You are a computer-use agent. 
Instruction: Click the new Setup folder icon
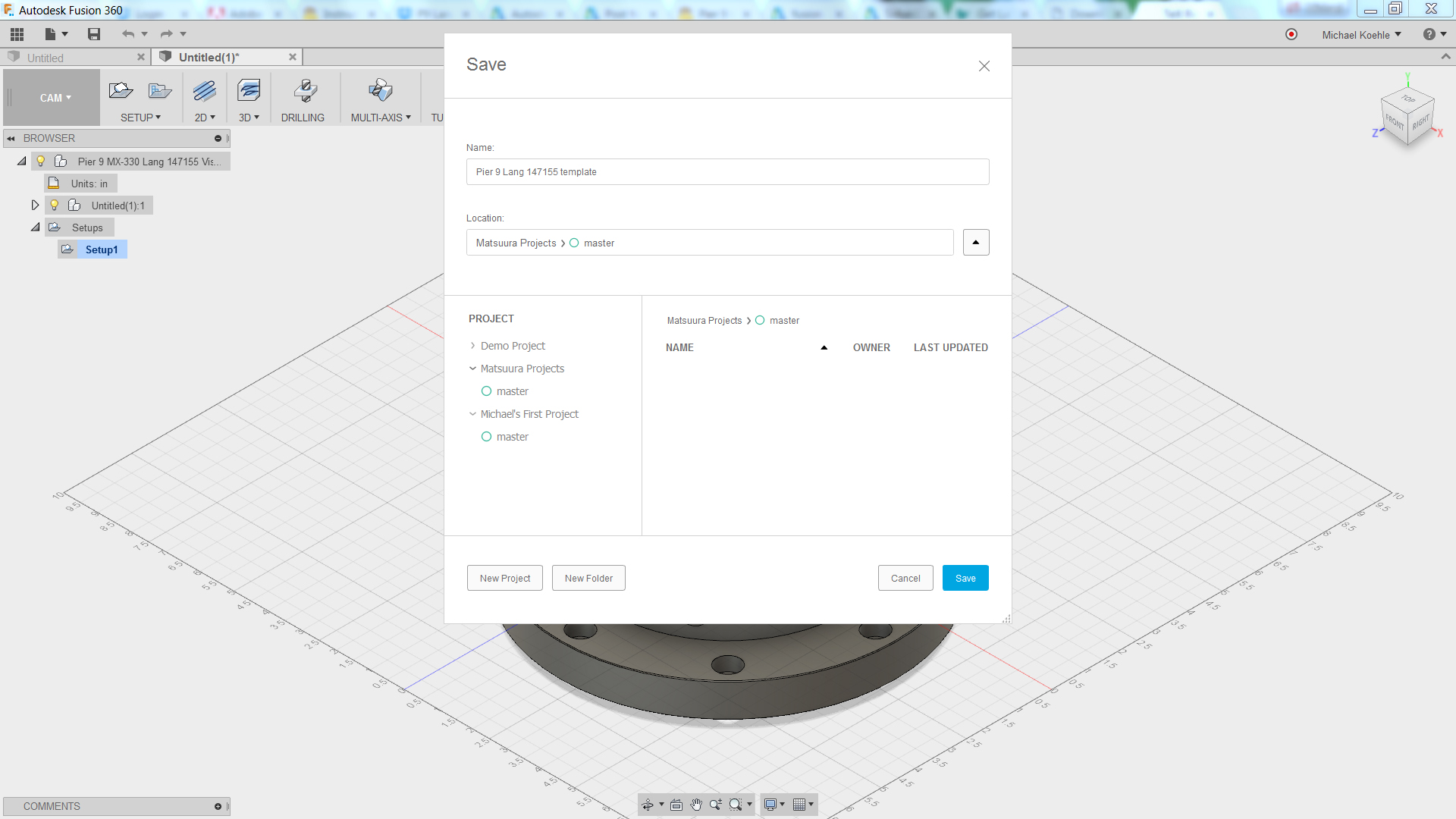click(x=121, y=91)
